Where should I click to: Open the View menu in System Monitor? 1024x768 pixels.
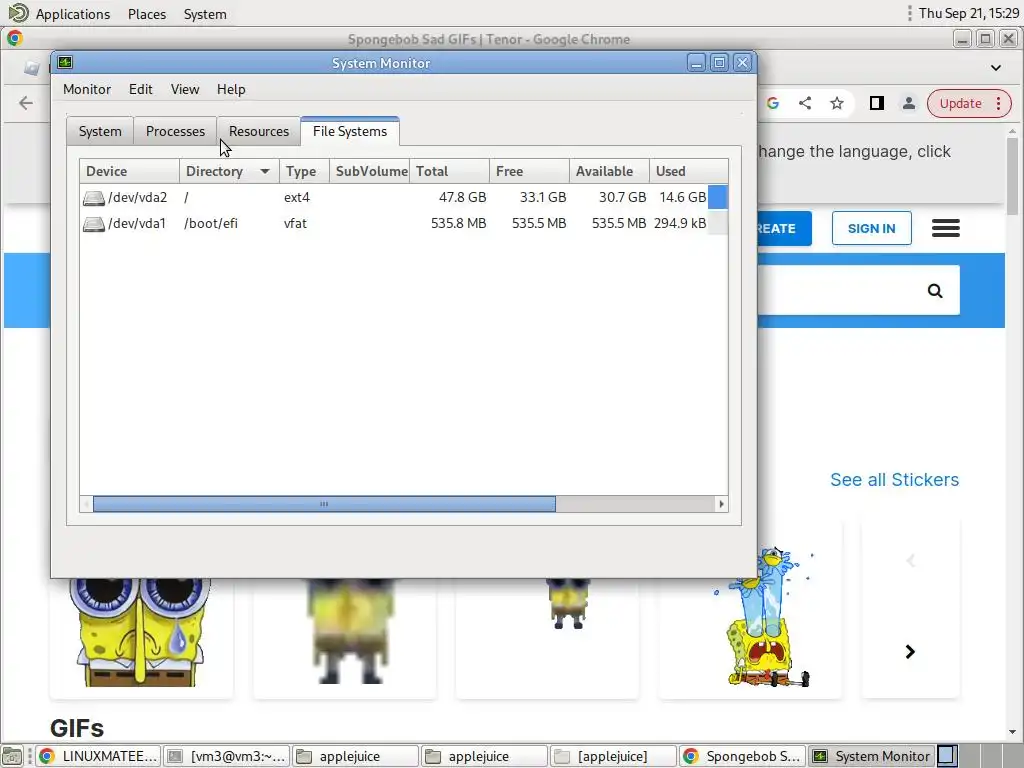(185, 89)
